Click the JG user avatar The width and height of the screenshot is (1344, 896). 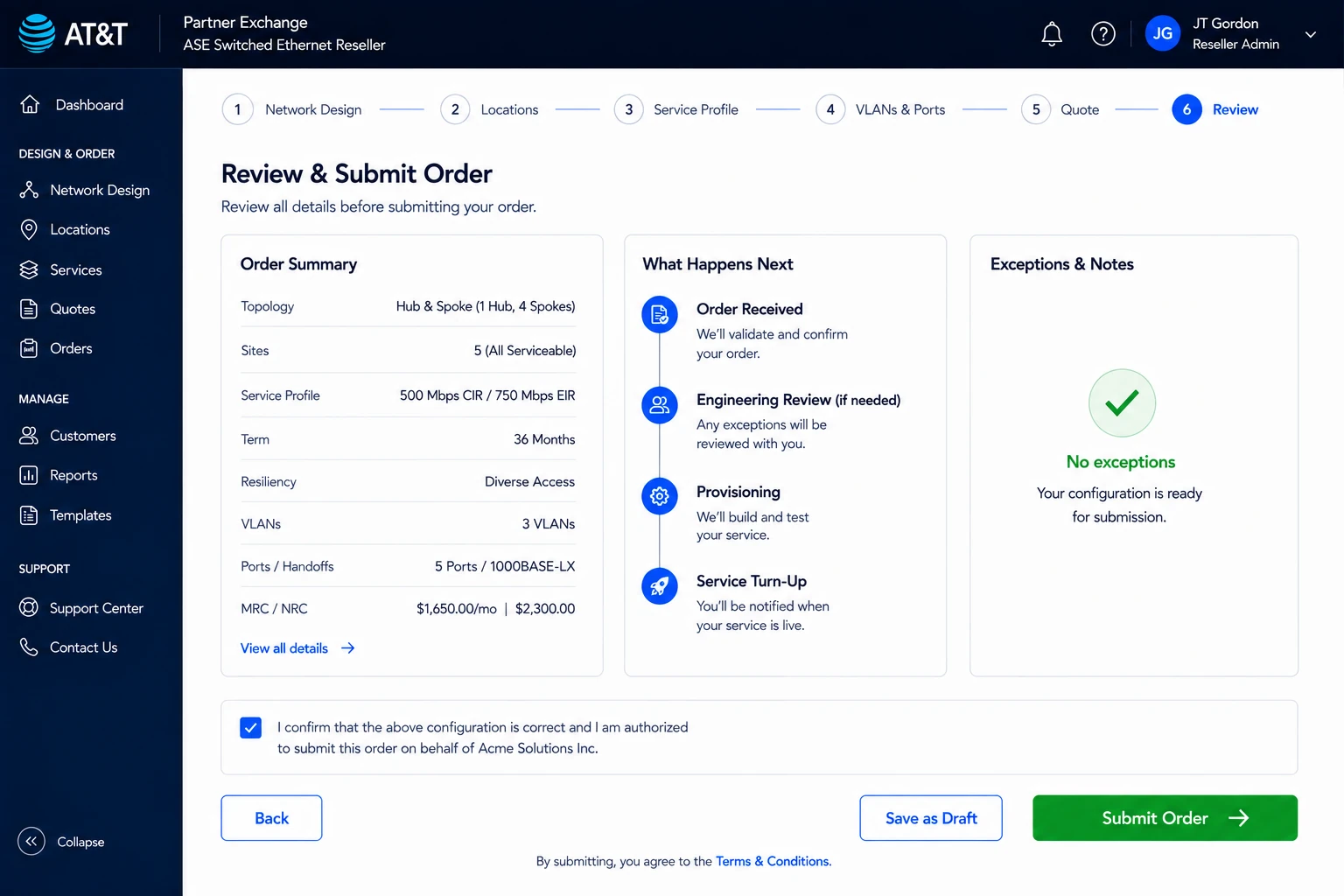pyautogui.click(x=1163, y=33)
